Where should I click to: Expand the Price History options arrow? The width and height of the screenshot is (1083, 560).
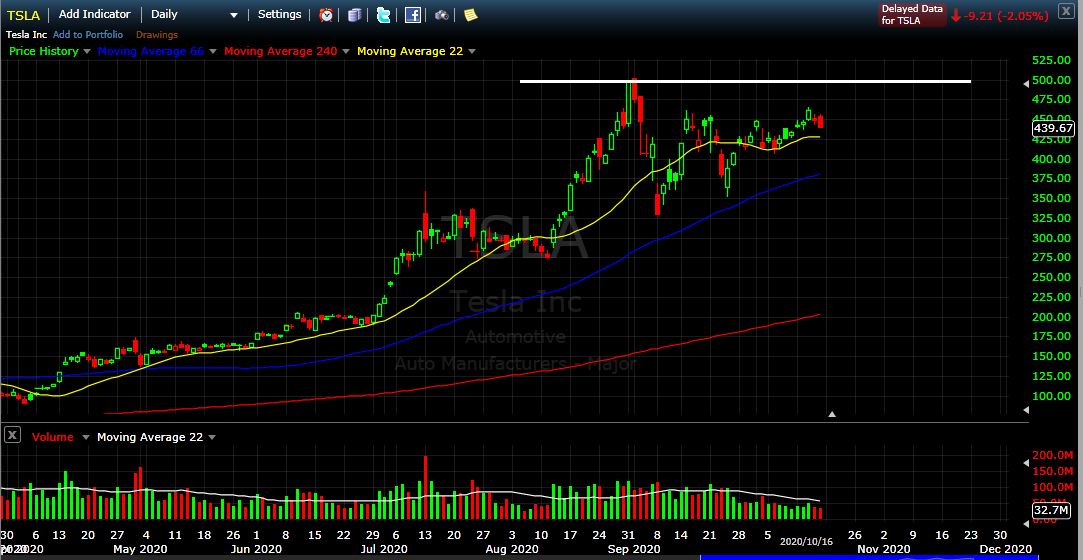[87, 51]
